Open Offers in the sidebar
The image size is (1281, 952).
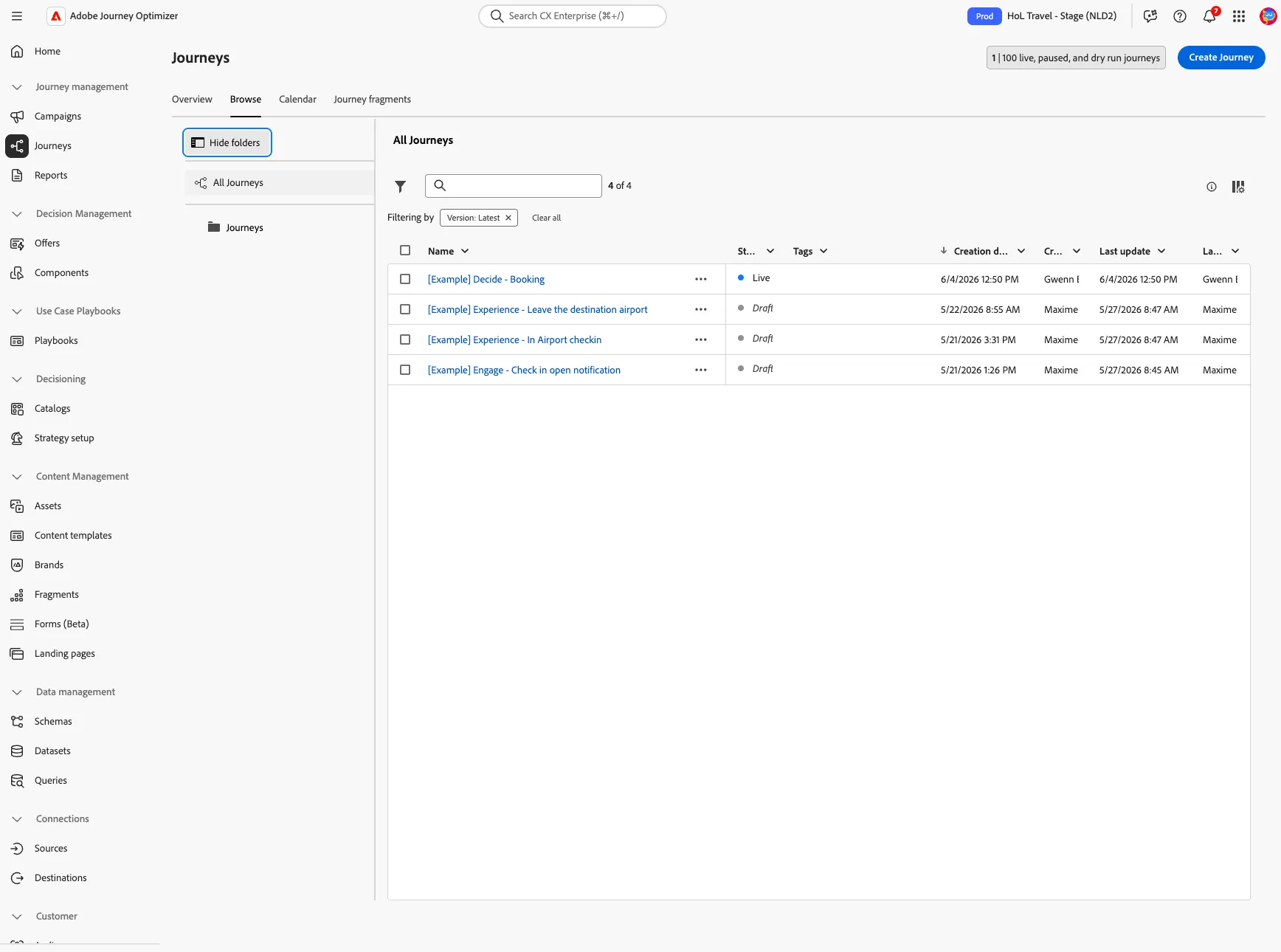[47, 244]
